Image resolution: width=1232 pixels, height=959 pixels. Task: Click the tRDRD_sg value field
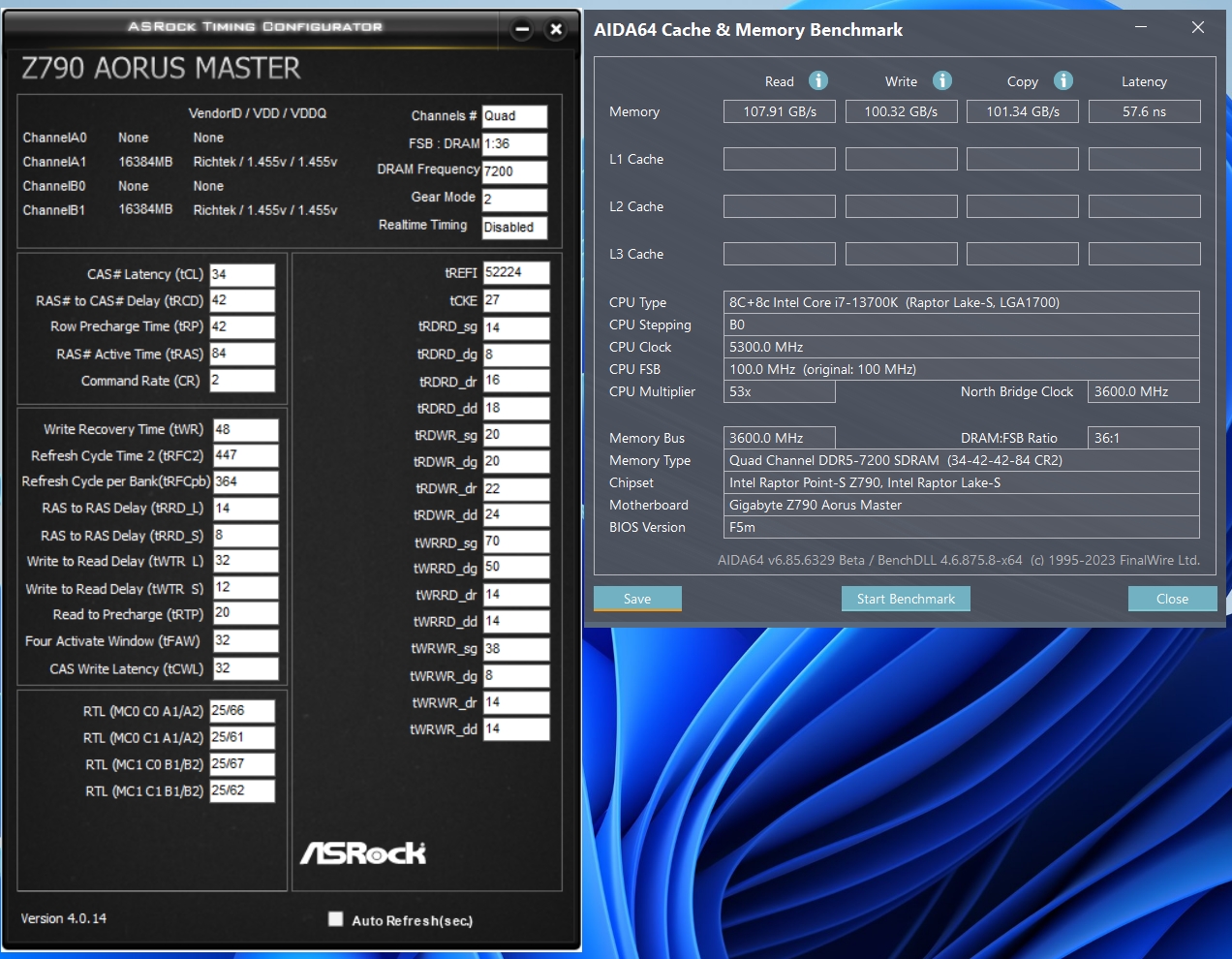click(x=516, y=327)
